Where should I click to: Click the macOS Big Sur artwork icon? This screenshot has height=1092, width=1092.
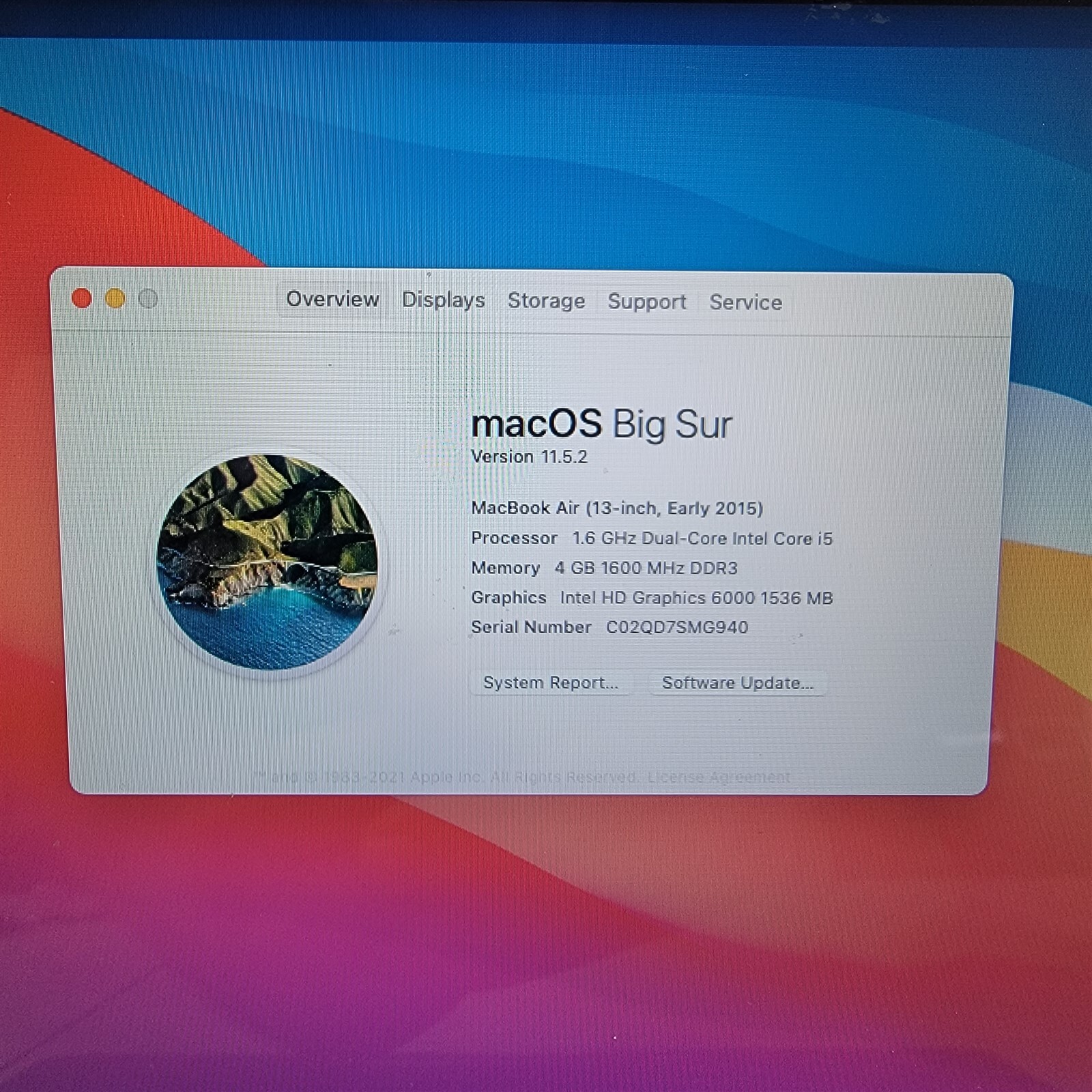268,562
